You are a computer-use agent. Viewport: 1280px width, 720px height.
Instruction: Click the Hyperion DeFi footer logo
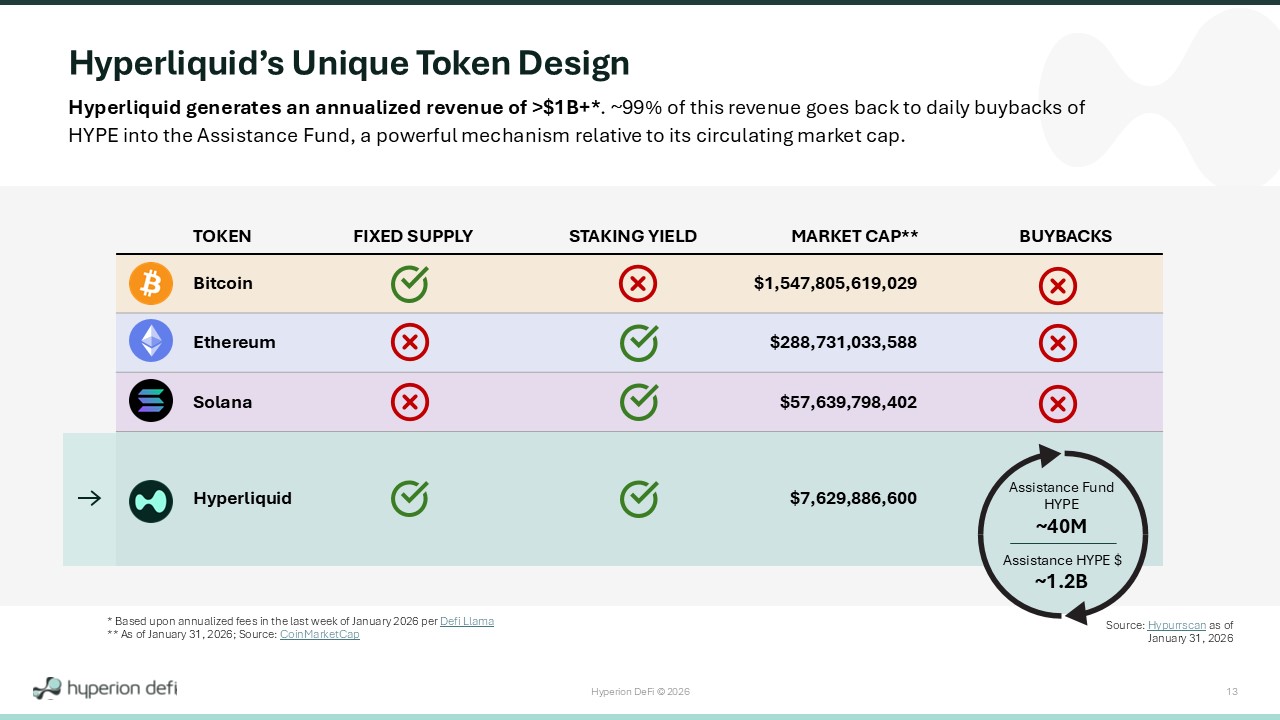(x=105, y=688)
